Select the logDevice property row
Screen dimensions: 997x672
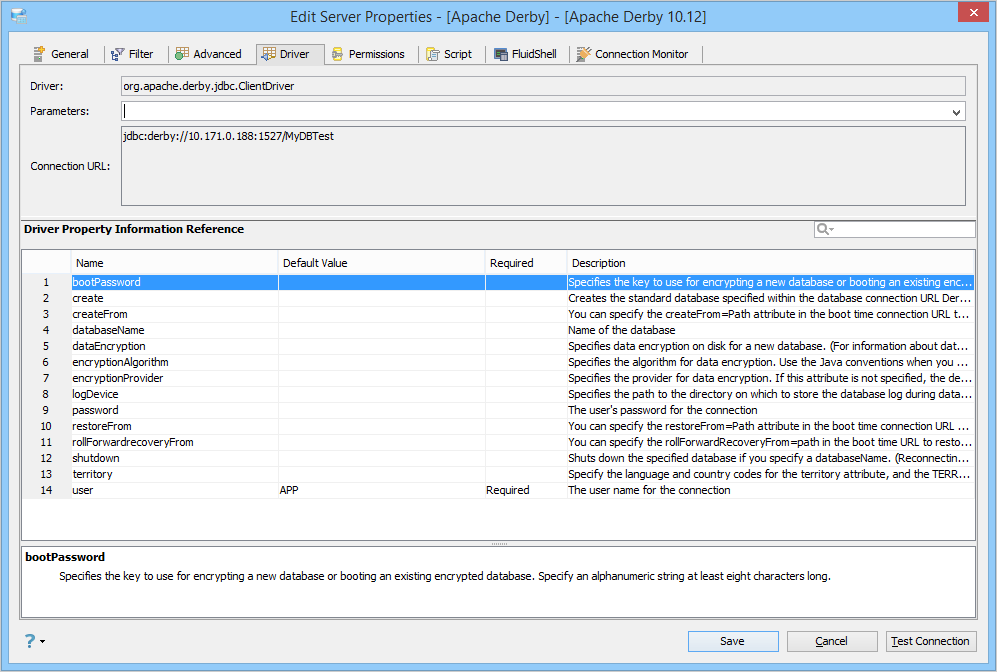pos(498,394)
